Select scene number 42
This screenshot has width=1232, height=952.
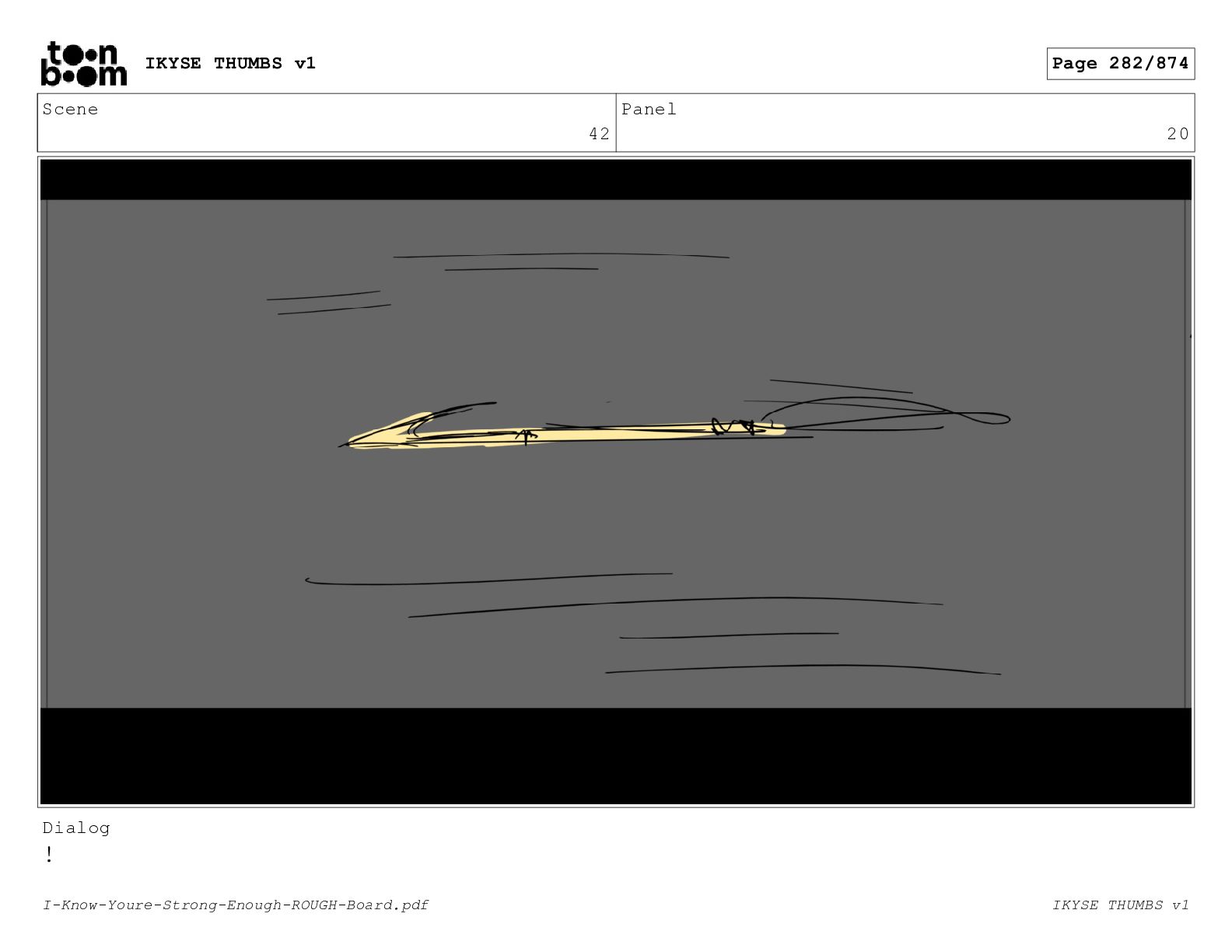tap(599, 134)
